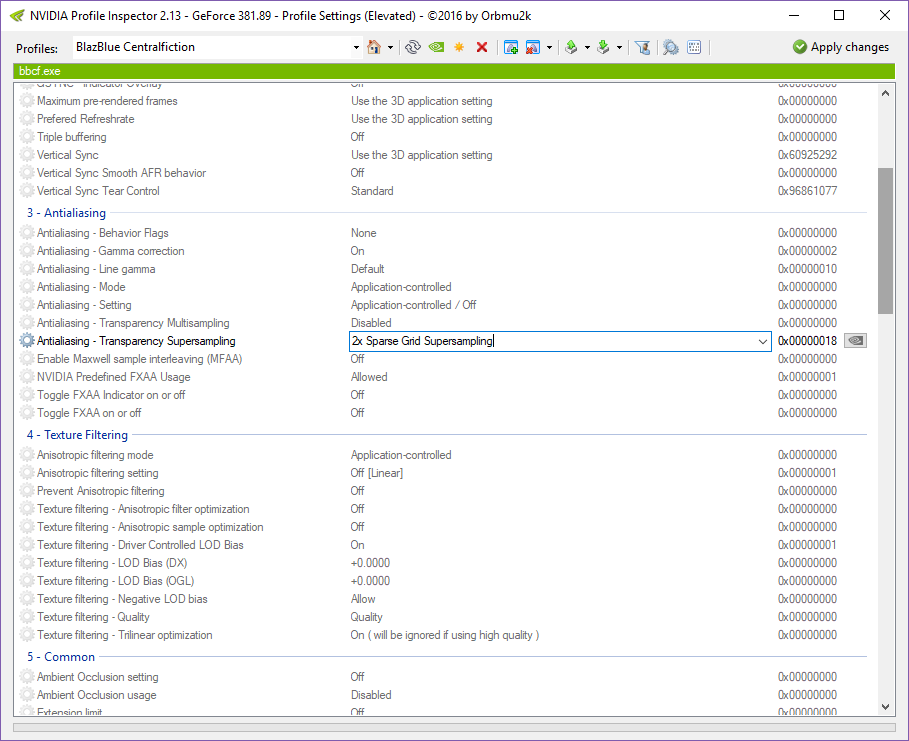Select the Maximum pre-rendered frames setting
Screen dimensions: 909x741
[443, 101]
